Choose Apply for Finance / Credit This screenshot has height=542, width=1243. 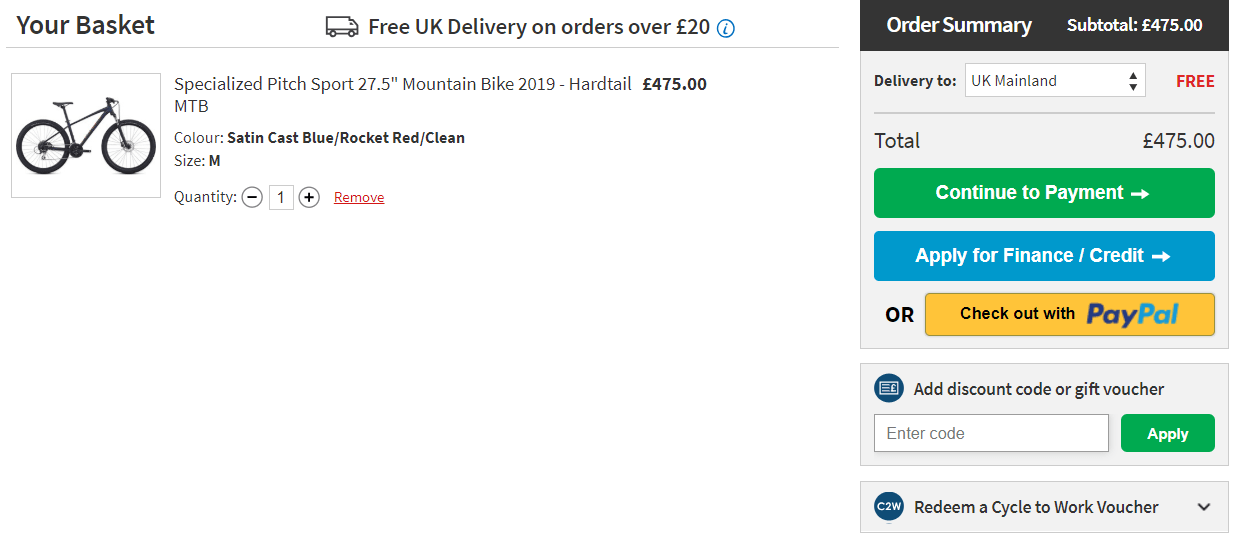(x=1044, y=256)
